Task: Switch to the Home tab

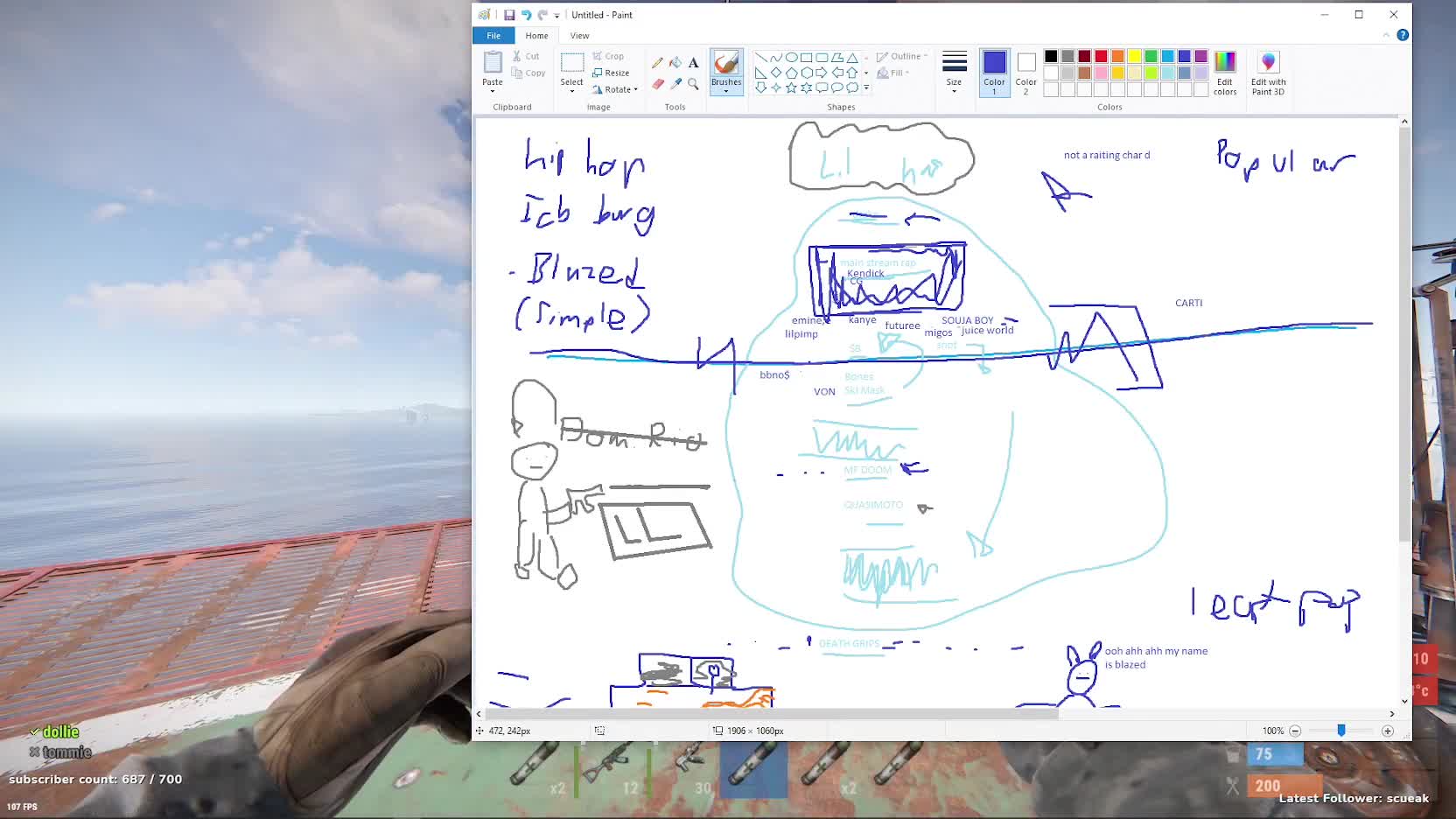Action: [x=537, y=36]
